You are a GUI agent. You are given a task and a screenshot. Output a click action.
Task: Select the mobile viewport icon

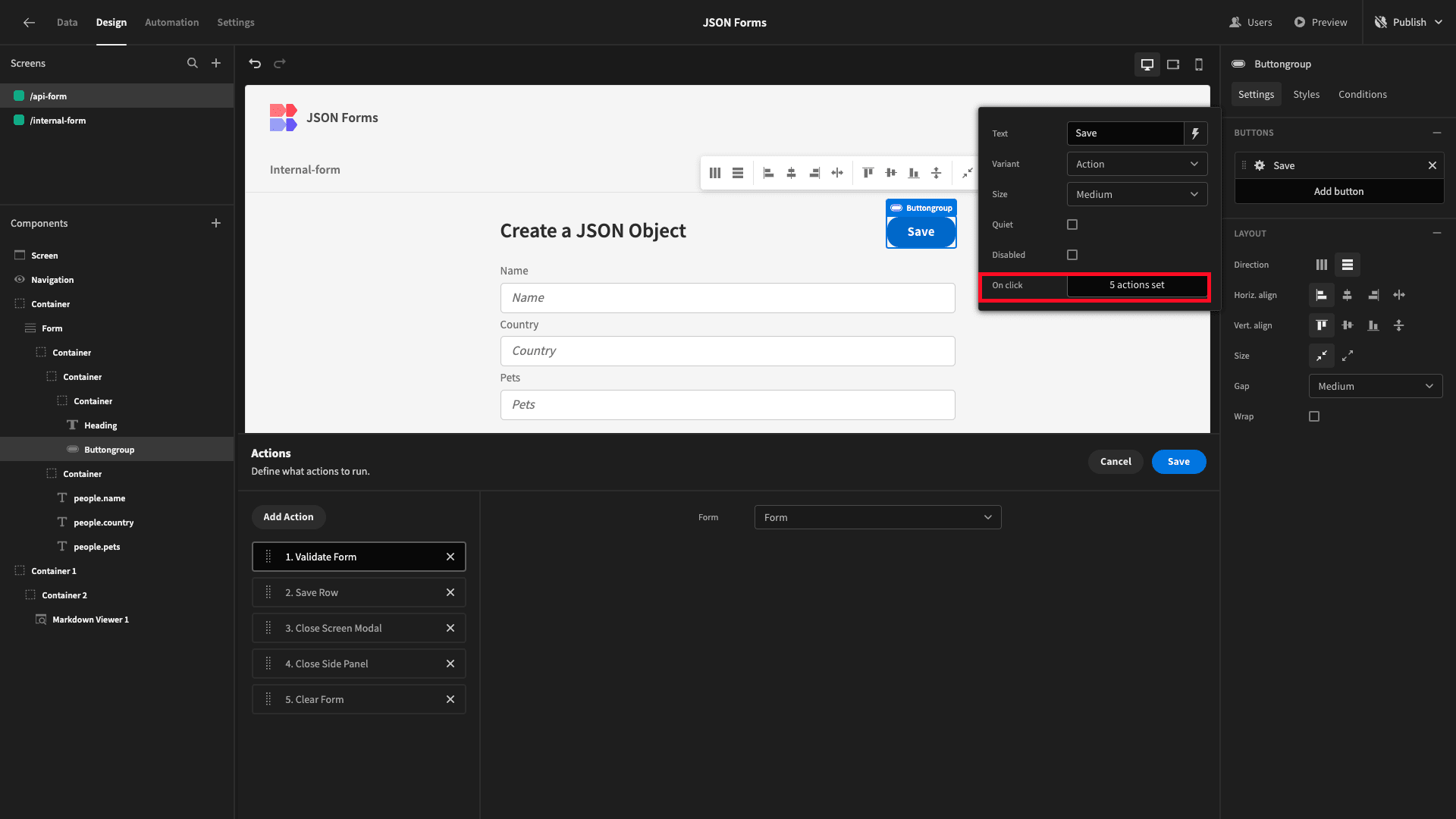pyautogui.click(x=1199, y=63)
